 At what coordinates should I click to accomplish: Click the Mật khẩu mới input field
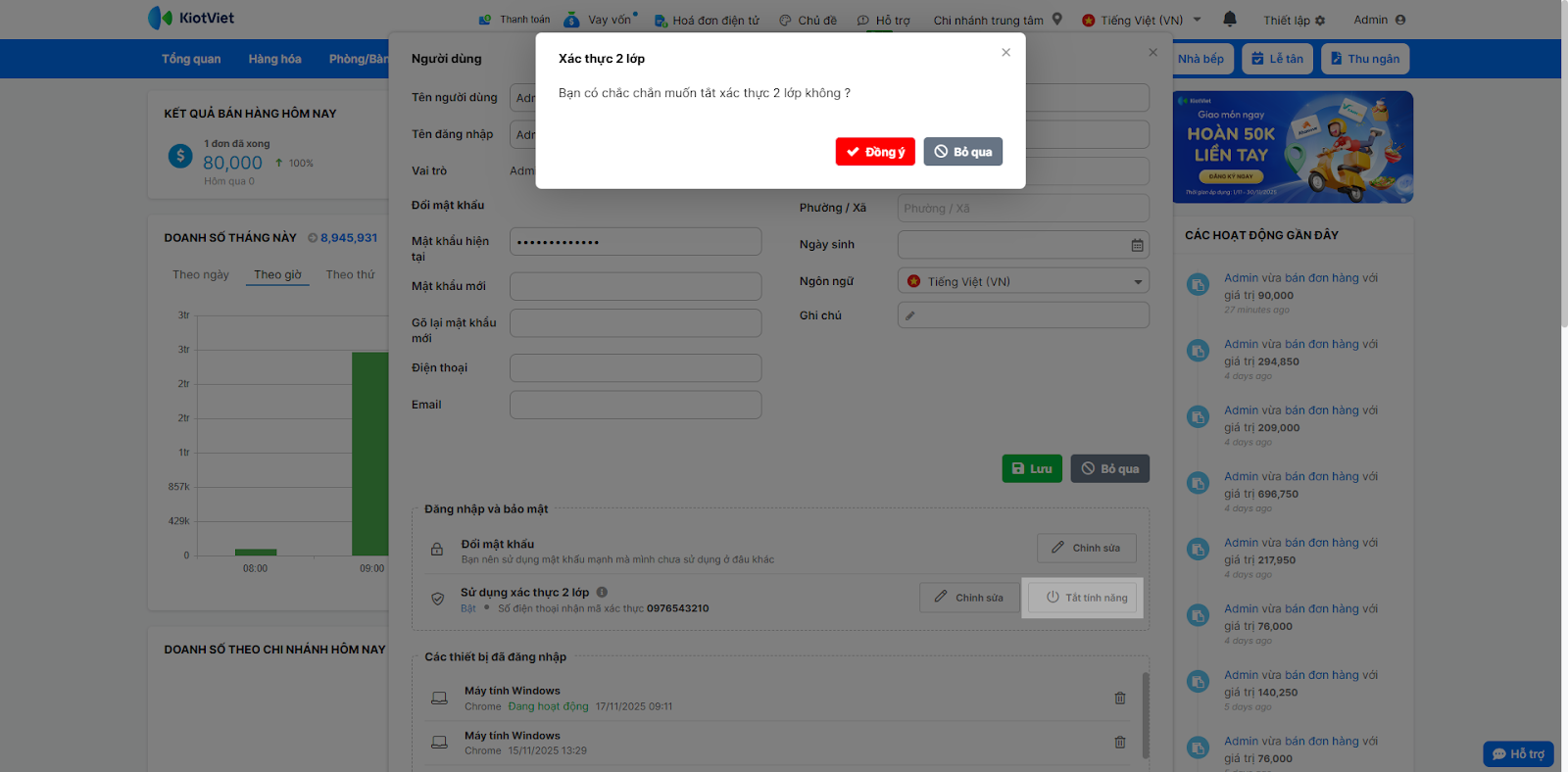tap(635, 286)
